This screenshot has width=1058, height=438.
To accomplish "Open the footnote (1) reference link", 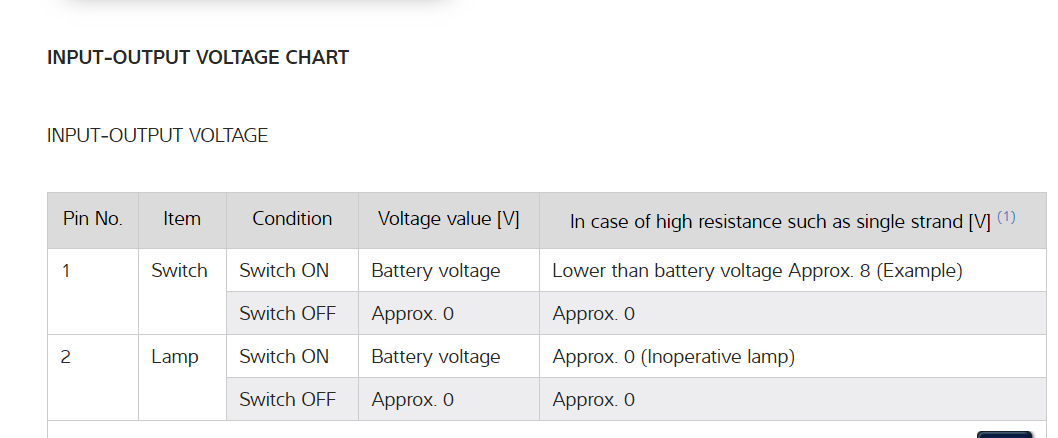I will tap(1006, 217).
